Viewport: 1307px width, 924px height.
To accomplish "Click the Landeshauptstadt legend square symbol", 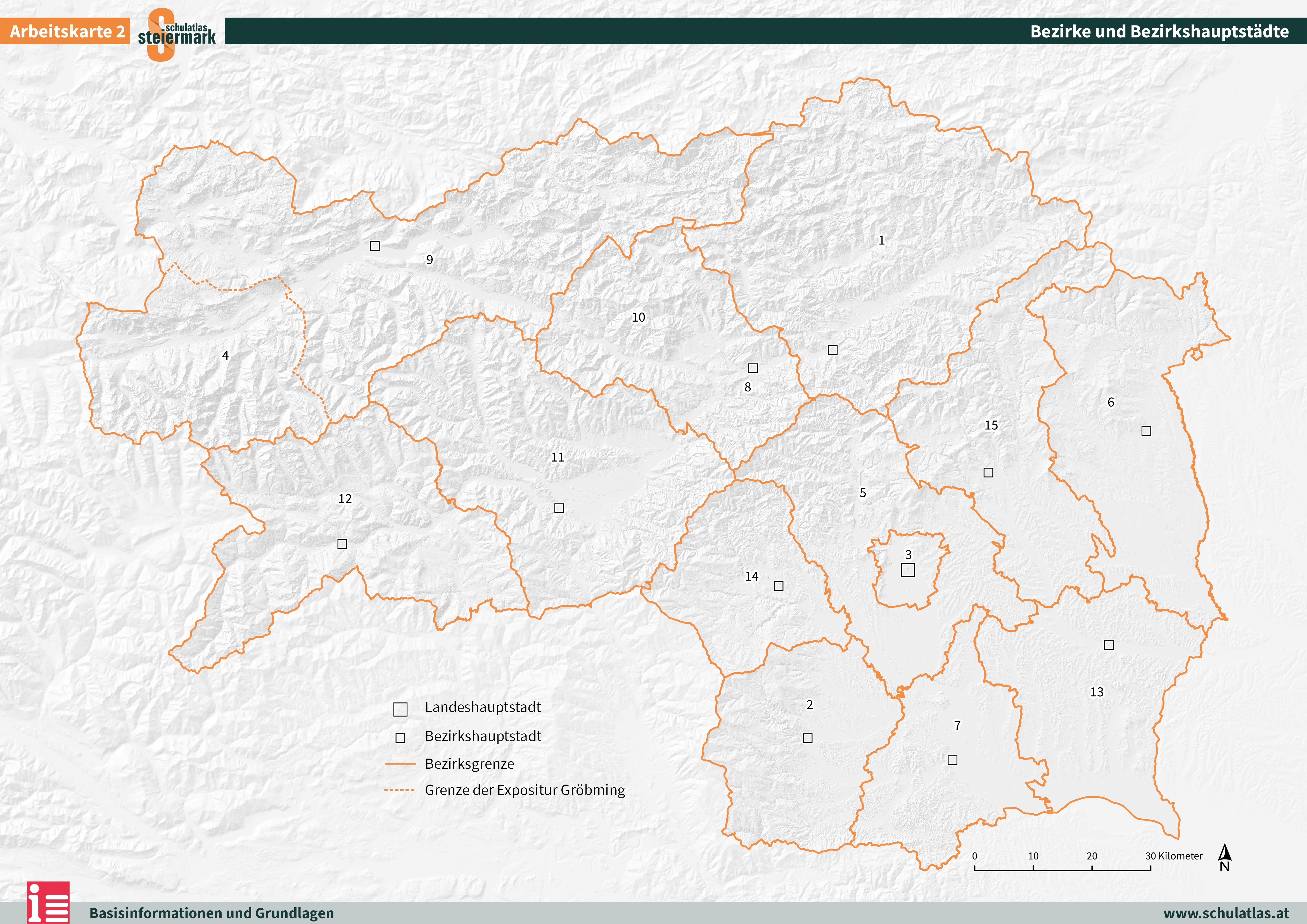I will click(400, 709).
